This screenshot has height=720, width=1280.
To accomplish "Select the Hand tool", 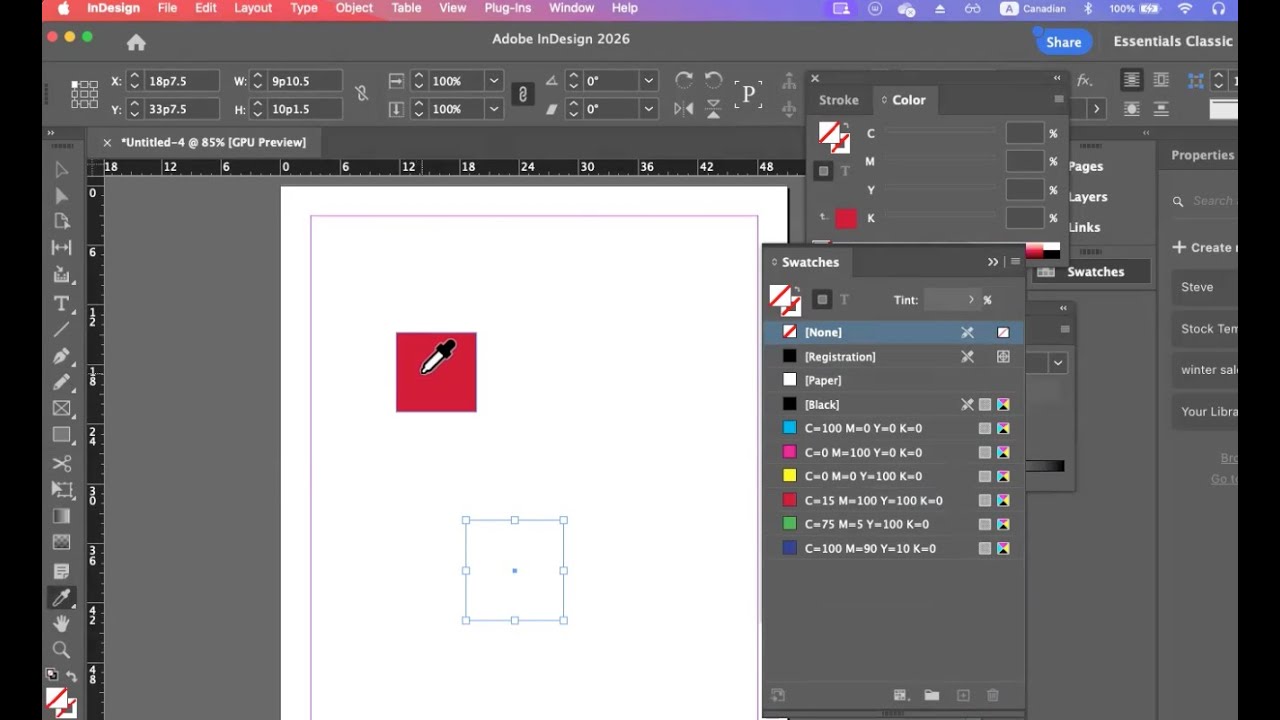I will [62, 623].
